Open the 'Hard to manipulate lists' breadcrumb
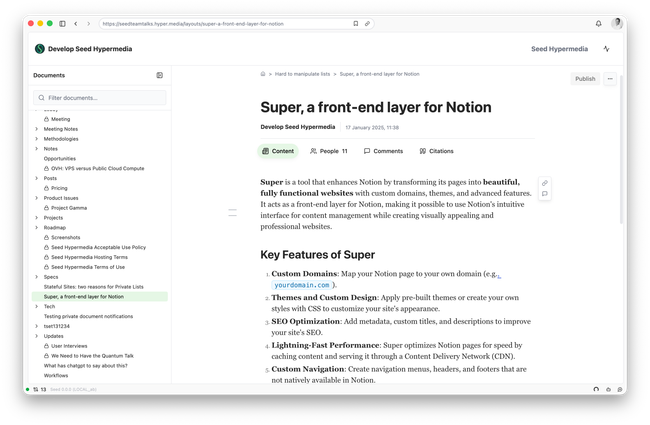Image resolution: width=650 pixels, height=425 pixels. pyautogui.click(x=302, y=74)
